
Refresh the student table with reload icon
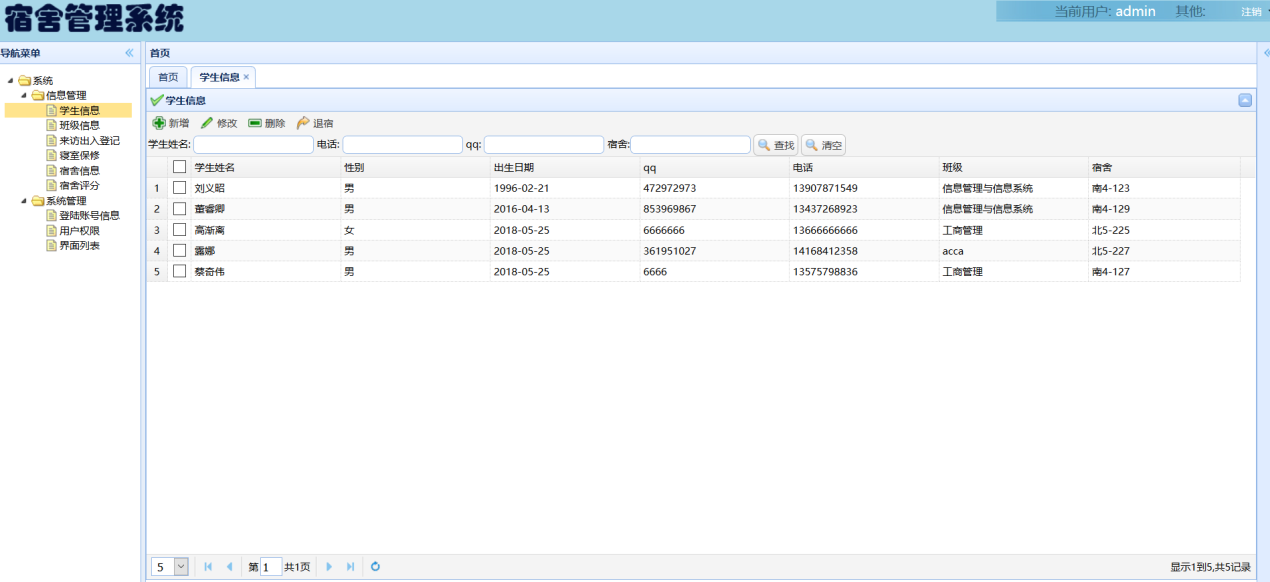pyautogui.click(x=375, y=567)
